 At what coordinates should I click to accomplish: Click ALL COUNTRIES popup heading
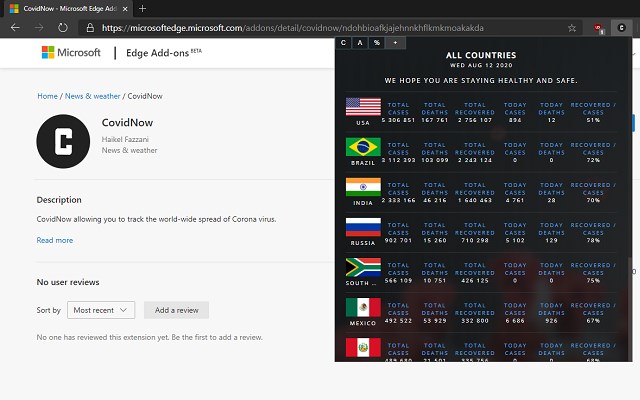481,55
